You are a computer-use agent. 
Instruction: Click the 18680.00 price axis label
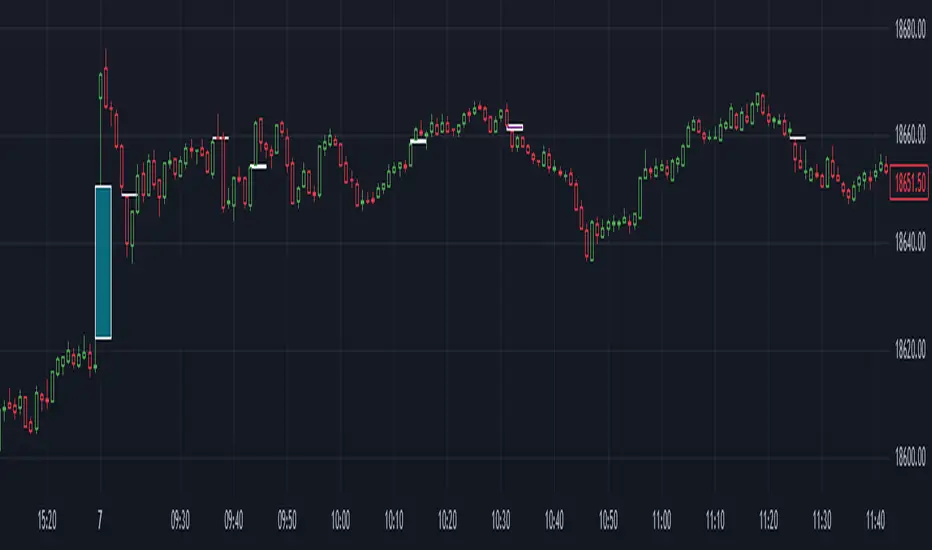[909, 30]
